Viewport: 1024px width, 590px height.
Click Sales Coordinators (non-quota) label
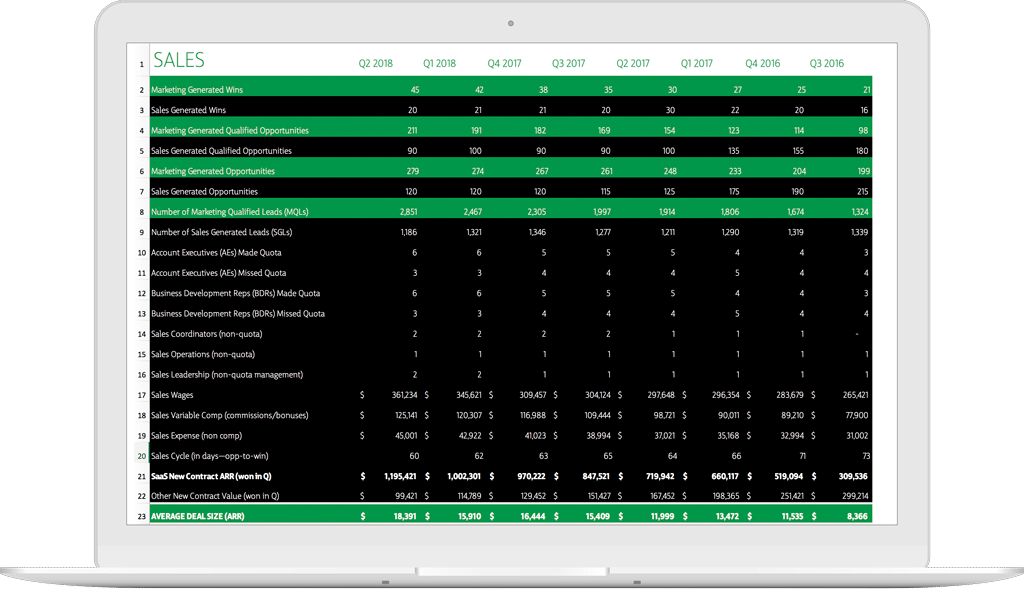206,333
